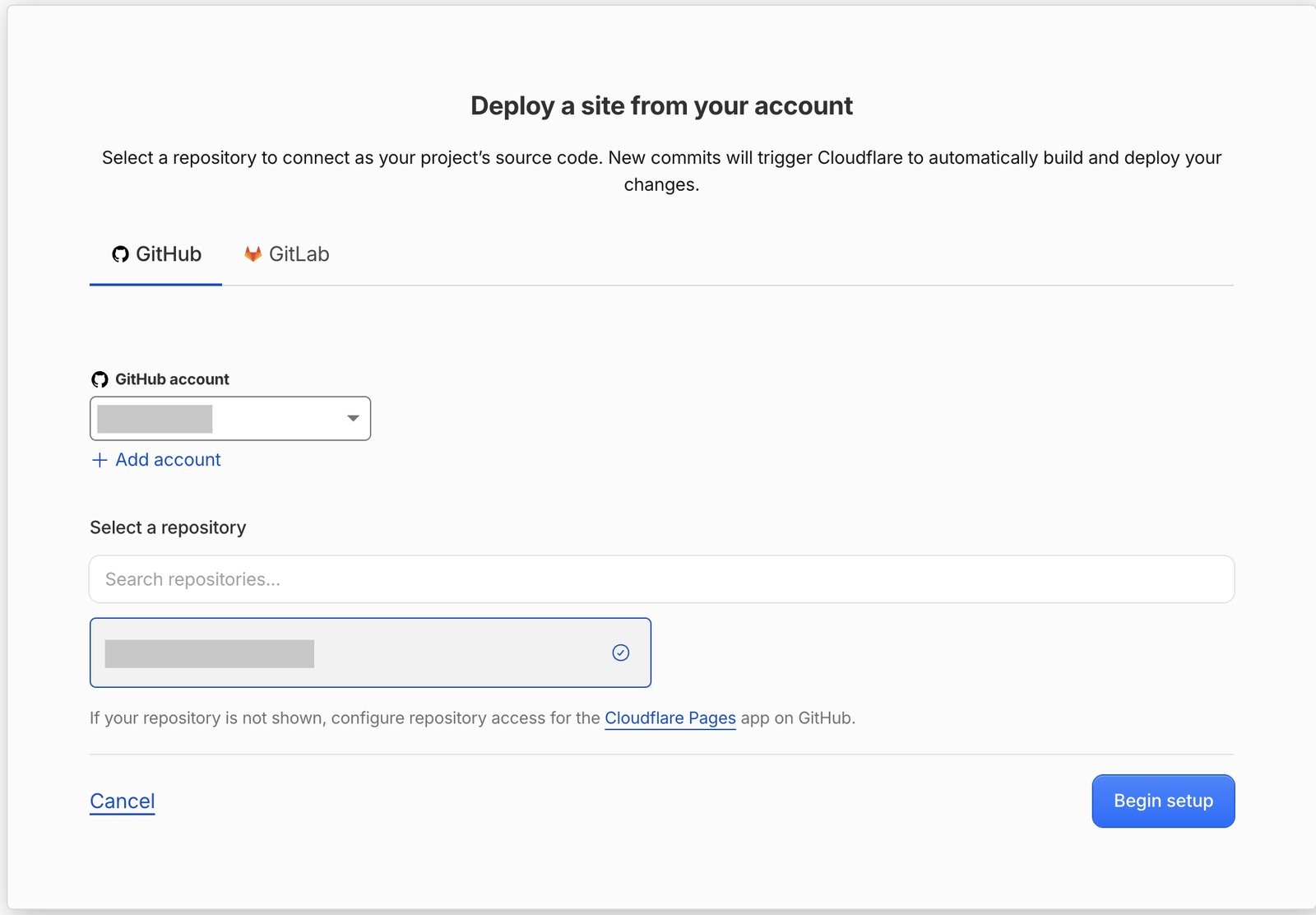Click the Add account link

(x=156, y=460)
